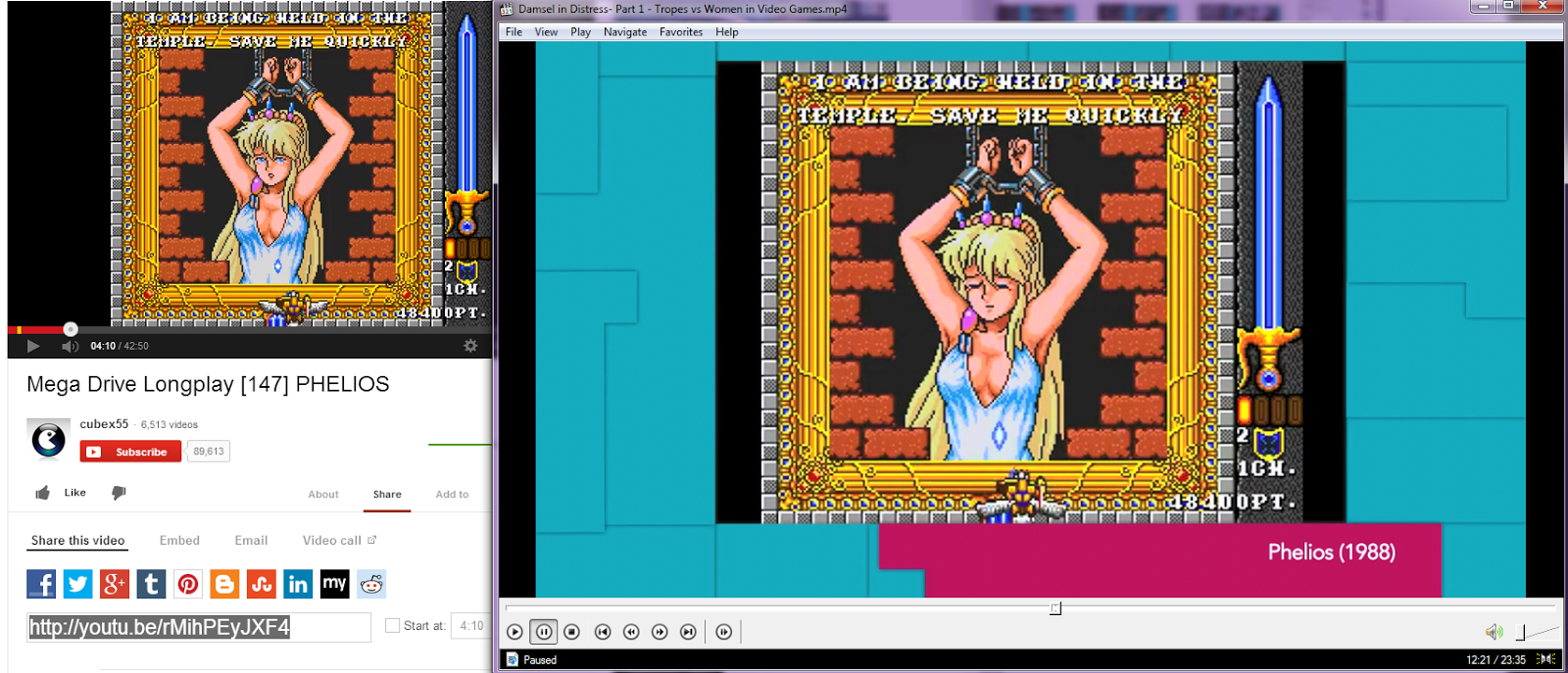
Task: Enable the 'Start at' checkbox
Action: (x=393, y=626)
